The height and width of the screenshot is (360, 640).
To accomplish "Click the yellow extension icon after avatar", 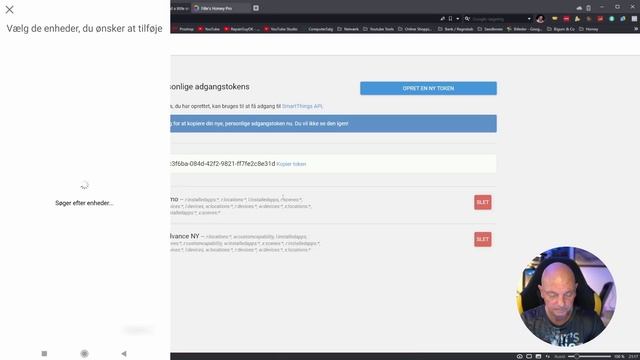I will 554,19.
